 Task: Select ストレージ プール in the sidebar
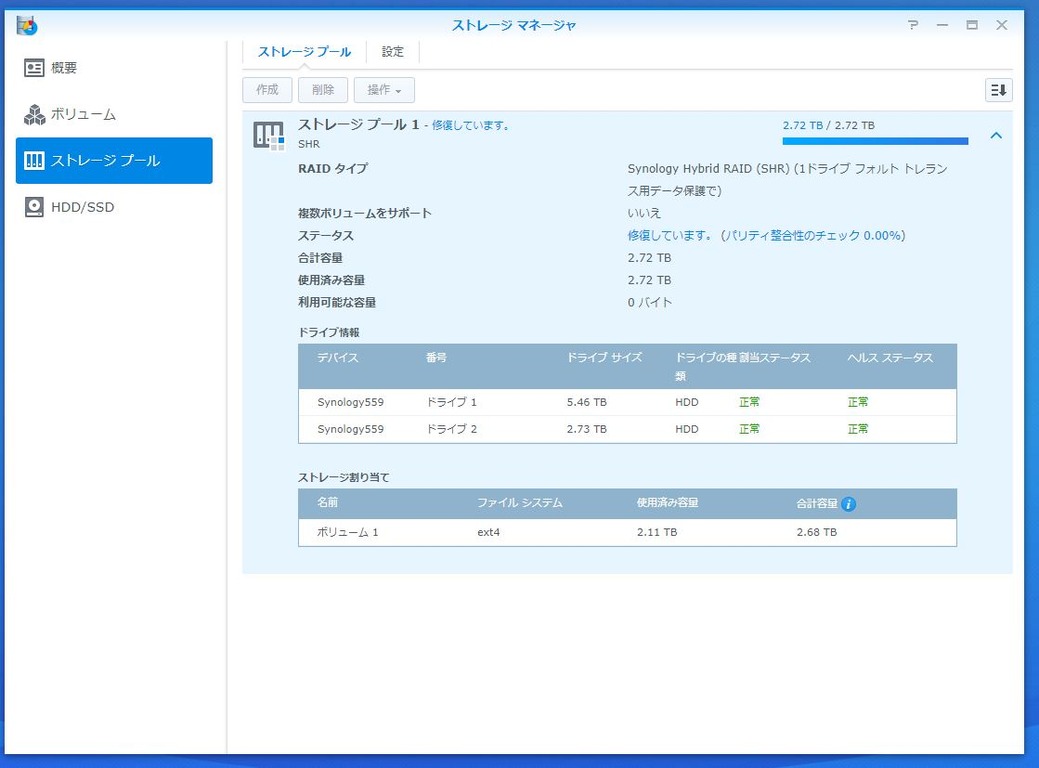(x=114, y=160)
